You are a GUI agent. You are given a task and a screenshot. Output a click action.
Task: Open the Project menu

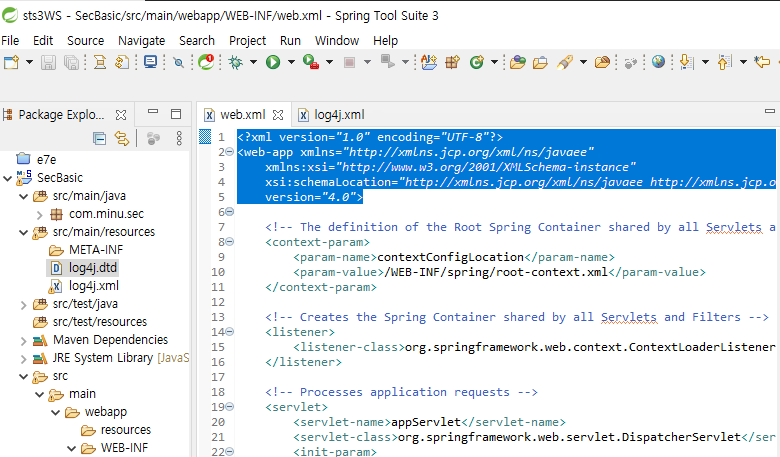247,41
